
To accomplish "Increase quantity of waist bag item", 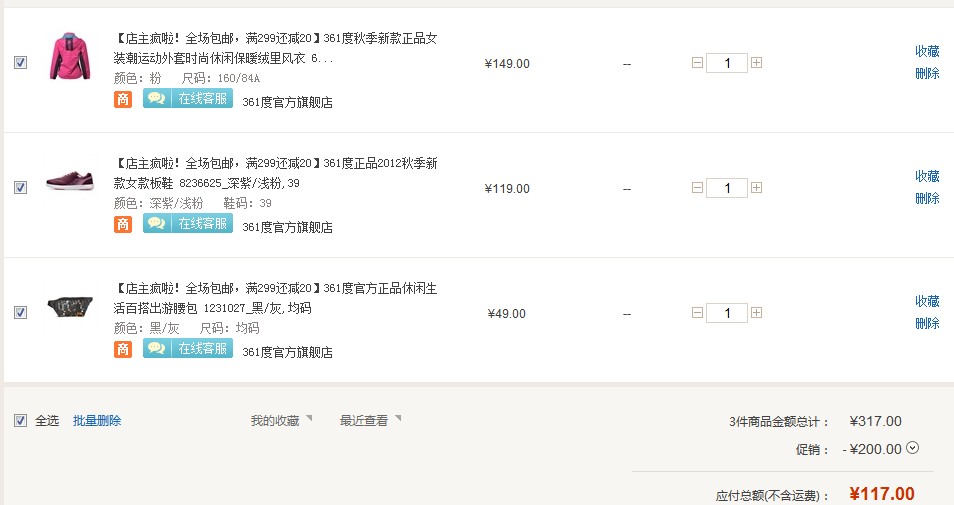I will 756,313.
